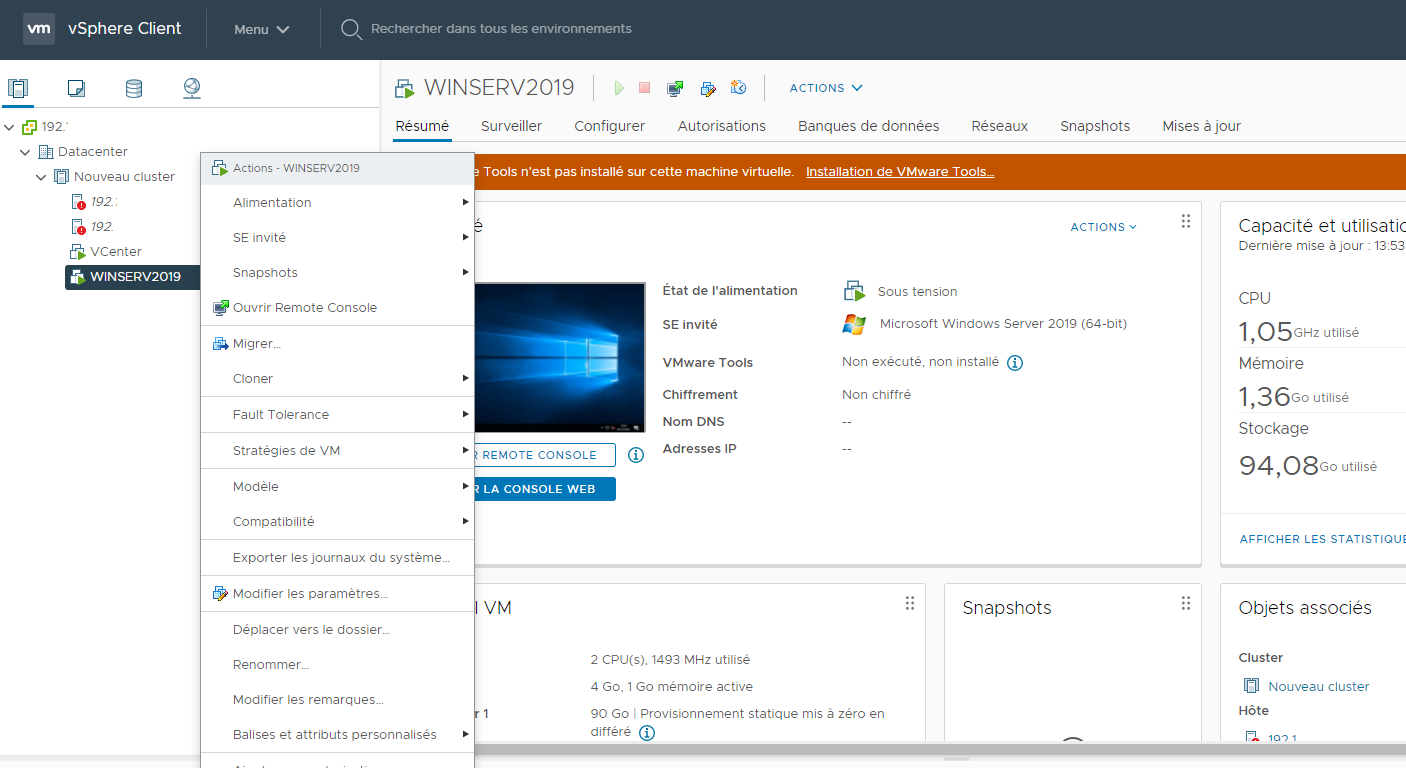Expand the SE invité submenu
This screenshot has width=1406, height=768.
pos(337,238)
